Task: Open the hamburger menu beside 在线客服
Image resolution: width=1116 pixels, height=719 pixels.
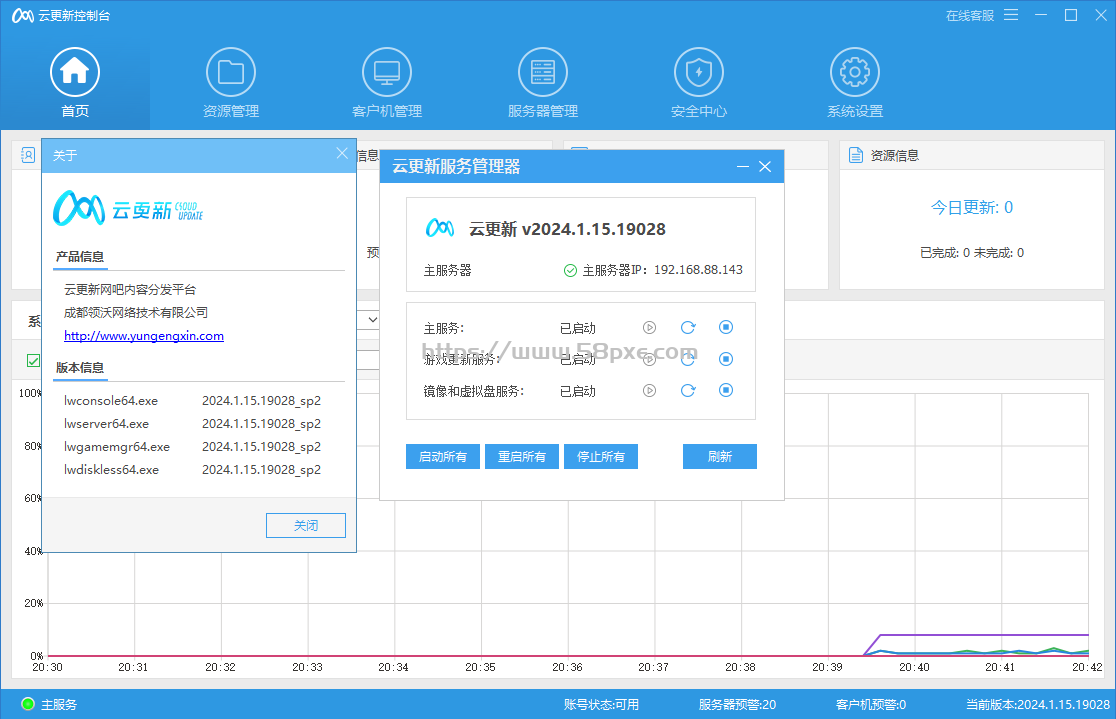Action: (1011, 15)
